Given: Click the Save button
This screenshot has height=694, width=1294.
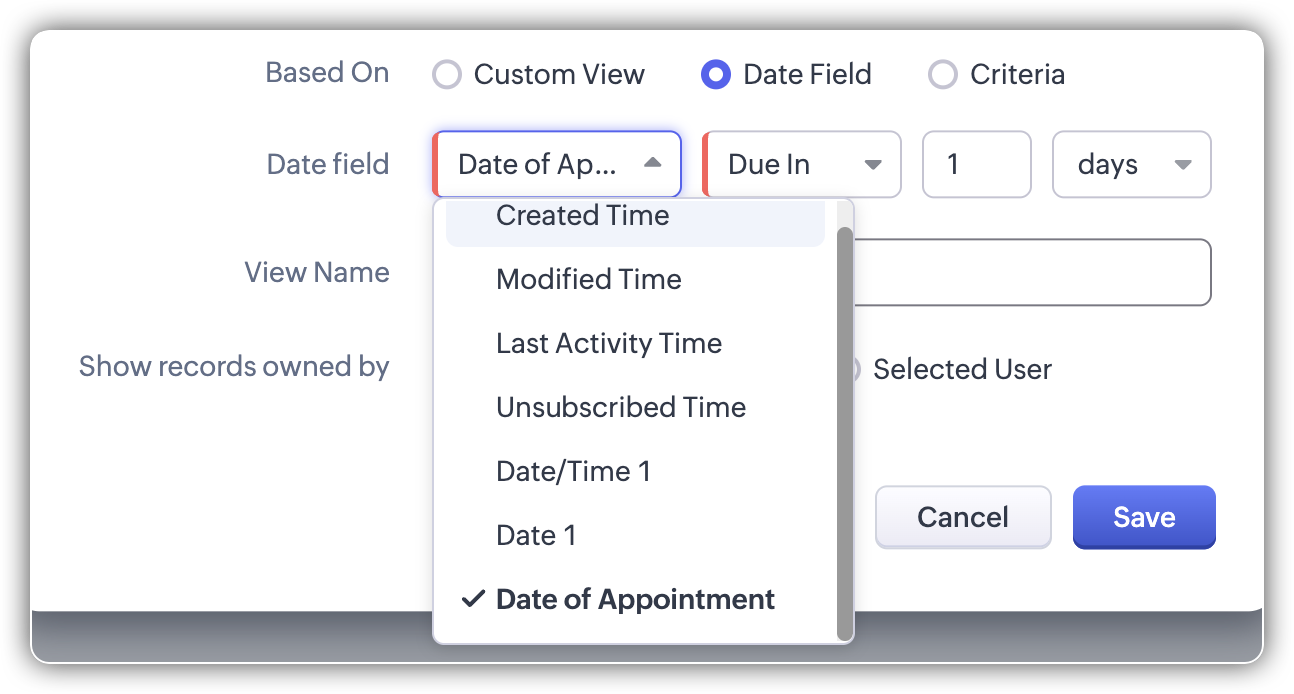Looking at the screenshot, I should click(x=1144, y=517).
